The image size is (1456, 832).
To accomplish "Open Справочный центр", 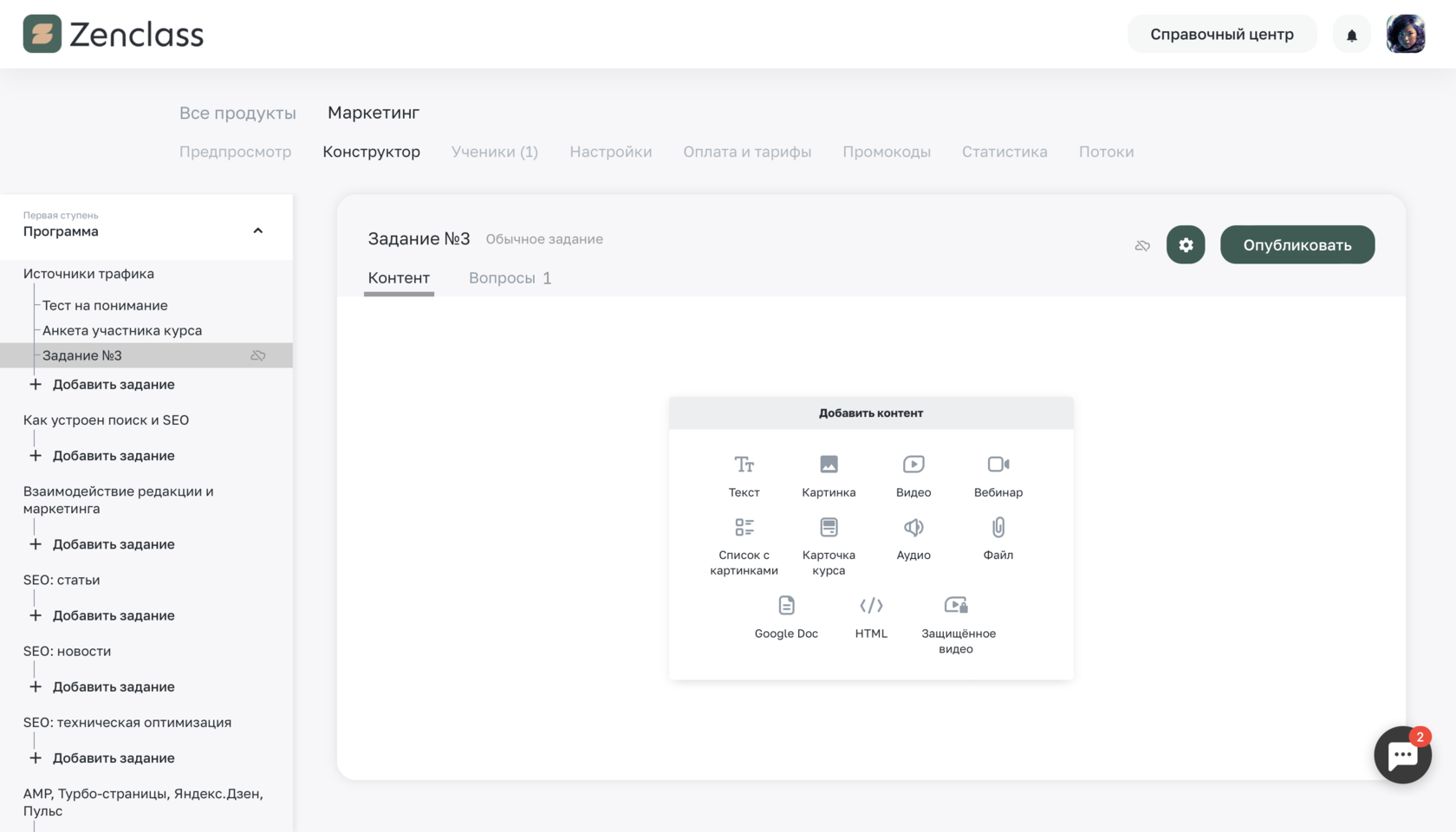I will point(1222,34).
